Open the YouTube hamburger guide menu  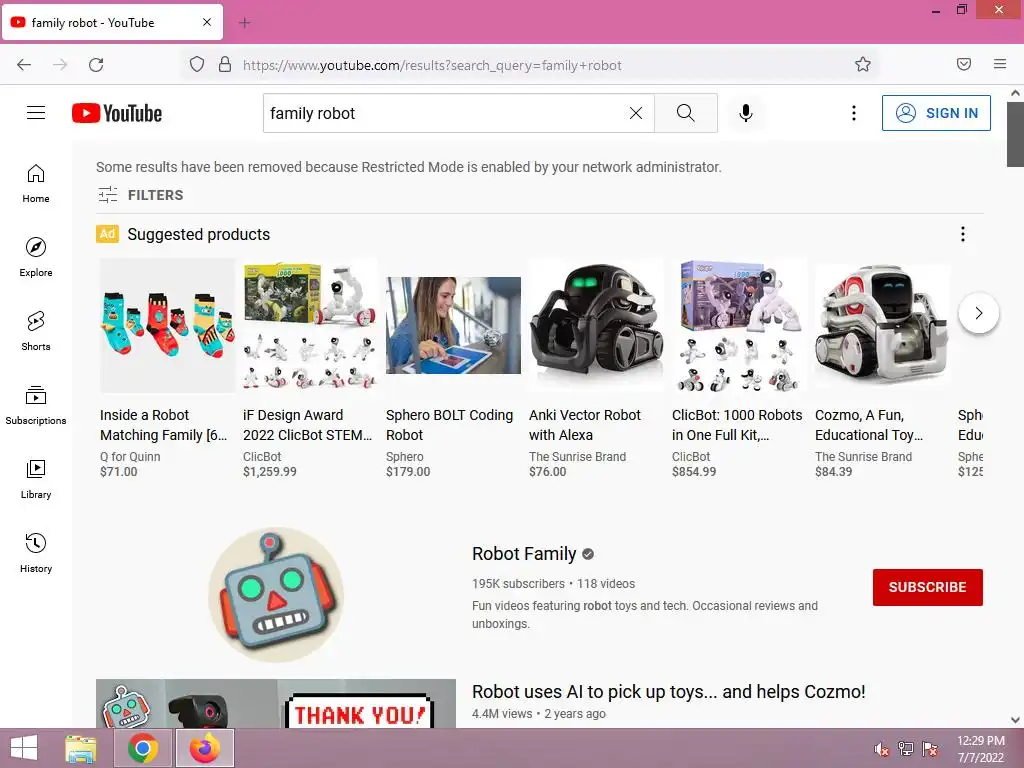point(36,113)
